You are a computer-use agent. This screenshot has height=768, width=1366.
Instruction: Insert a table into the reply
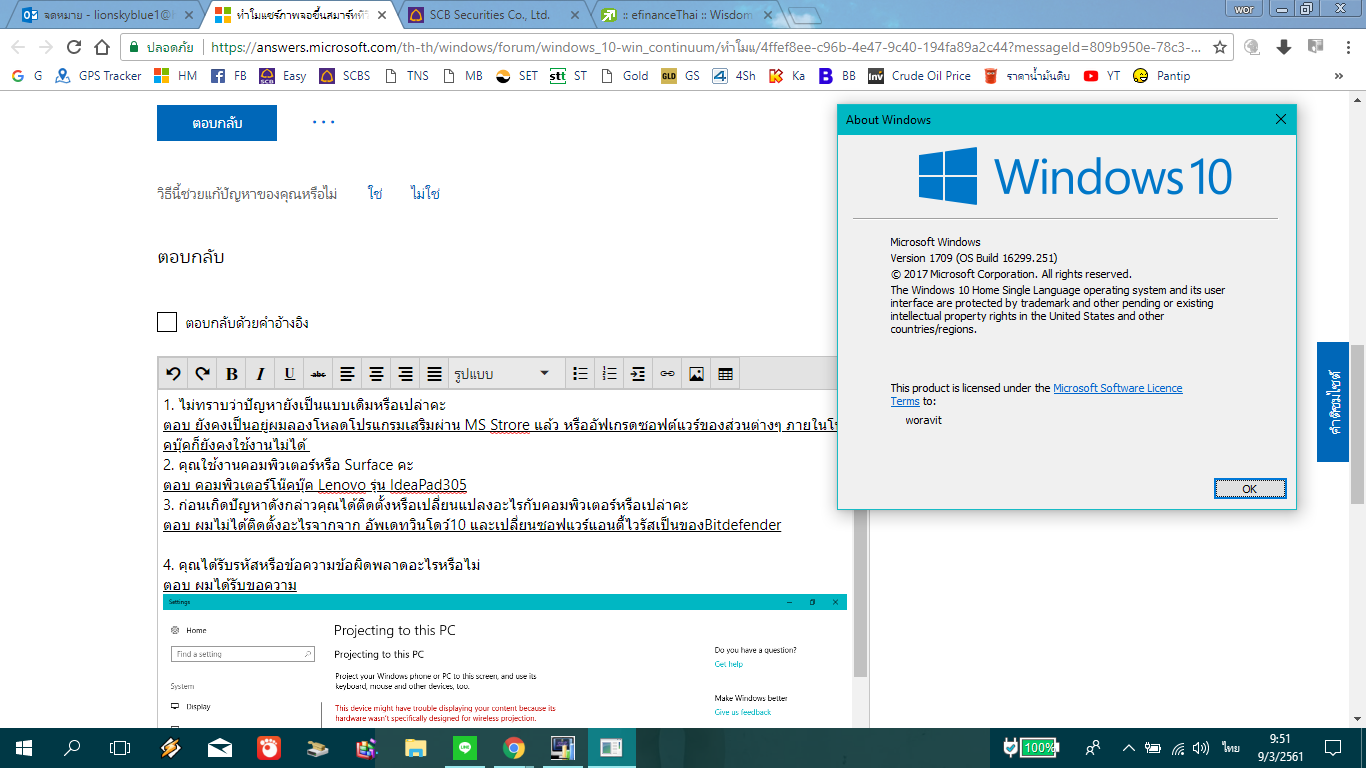(725, 374)
